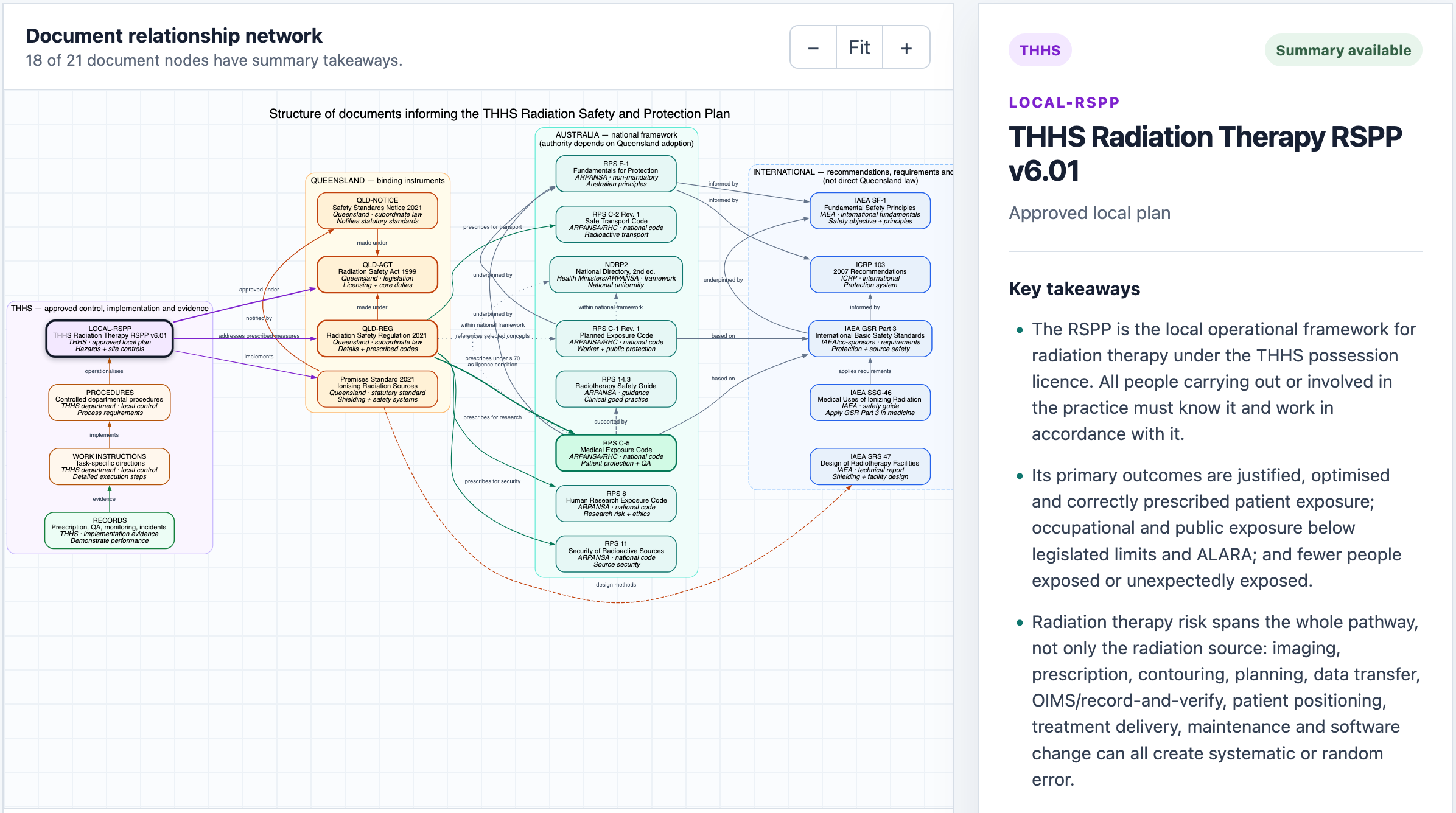Select the IAEA SRS 47 Radiotherapy Facilities node
Screen dimensions: 1456x813
(x=870, y=466)
